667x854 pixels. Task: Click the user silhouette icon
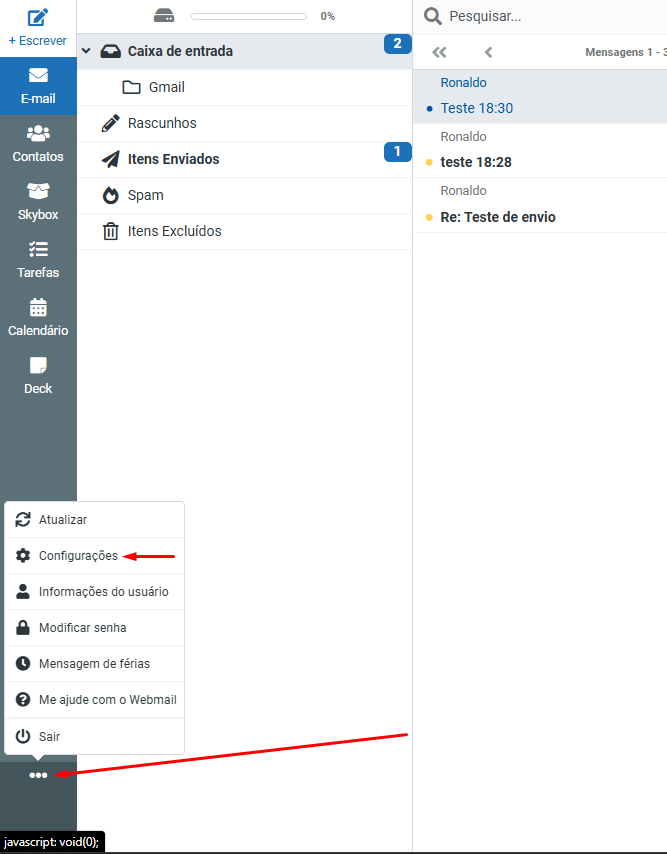tap(23, 591)
